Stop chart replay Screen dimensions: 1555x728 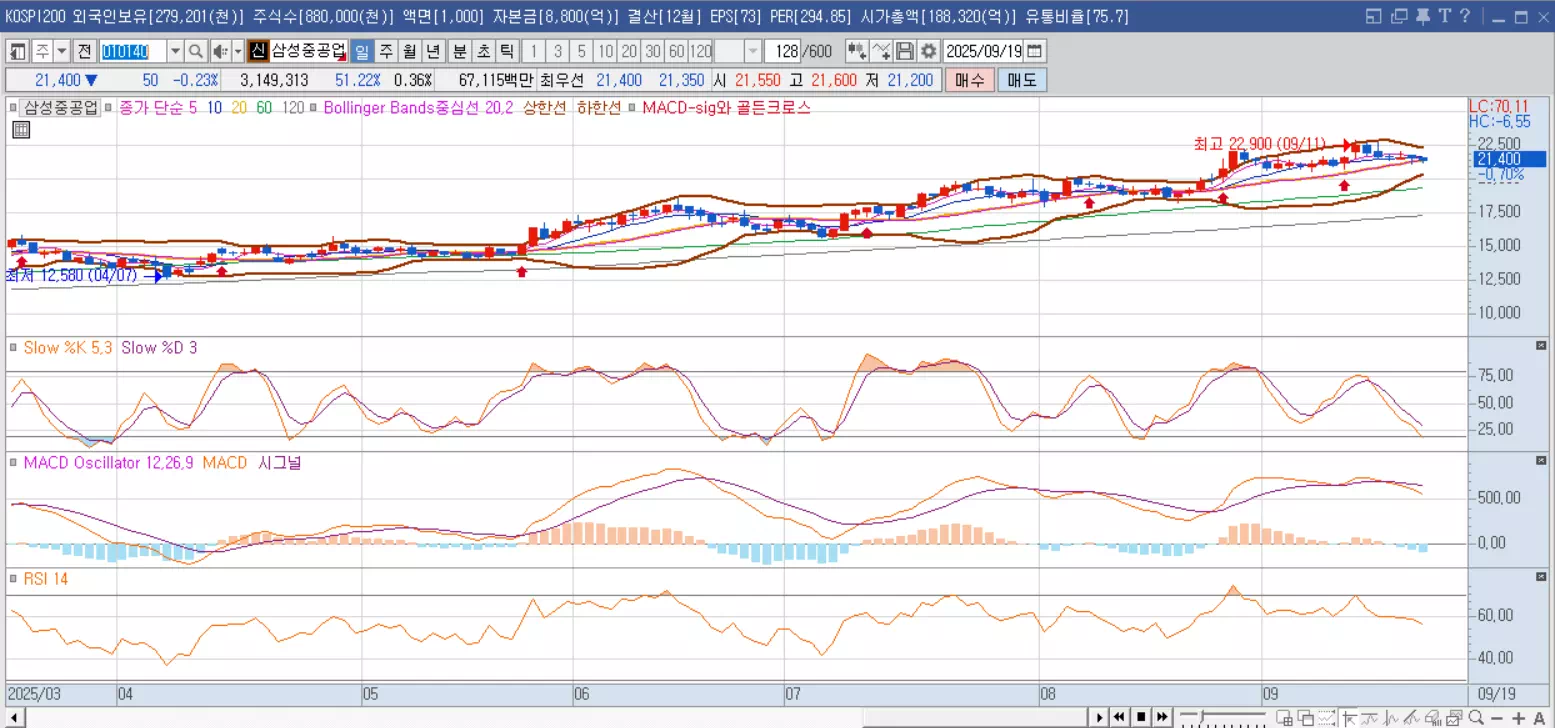1141,717
